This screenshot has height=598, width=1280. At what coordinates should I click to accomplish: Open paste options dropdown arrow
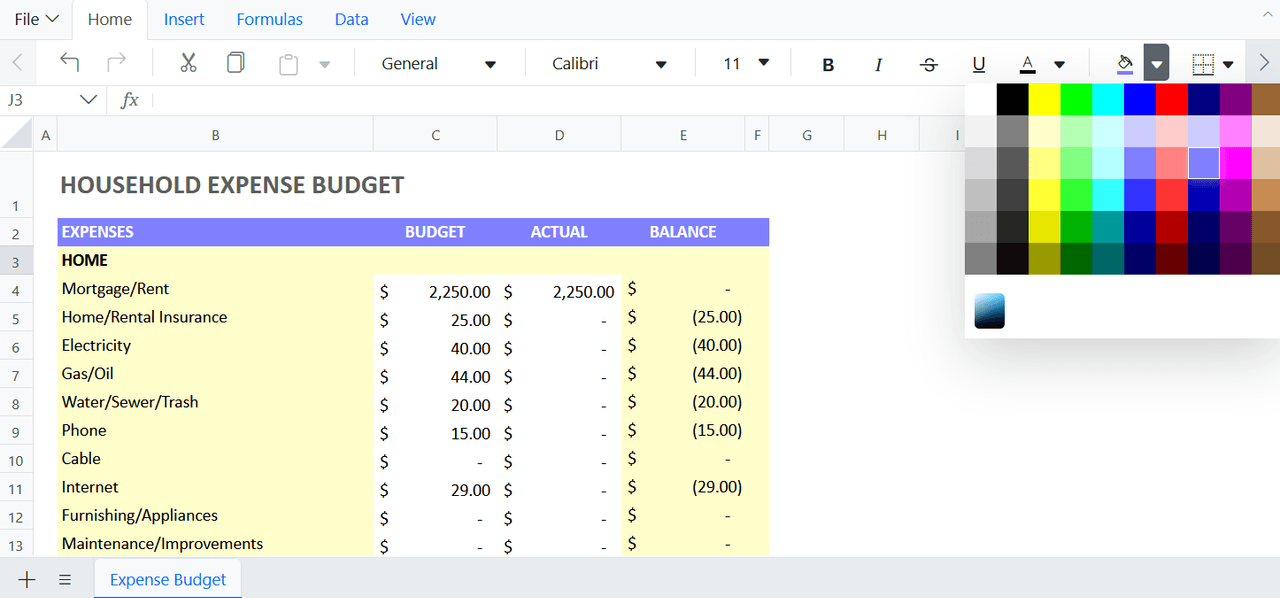click(x=324, y=65)
